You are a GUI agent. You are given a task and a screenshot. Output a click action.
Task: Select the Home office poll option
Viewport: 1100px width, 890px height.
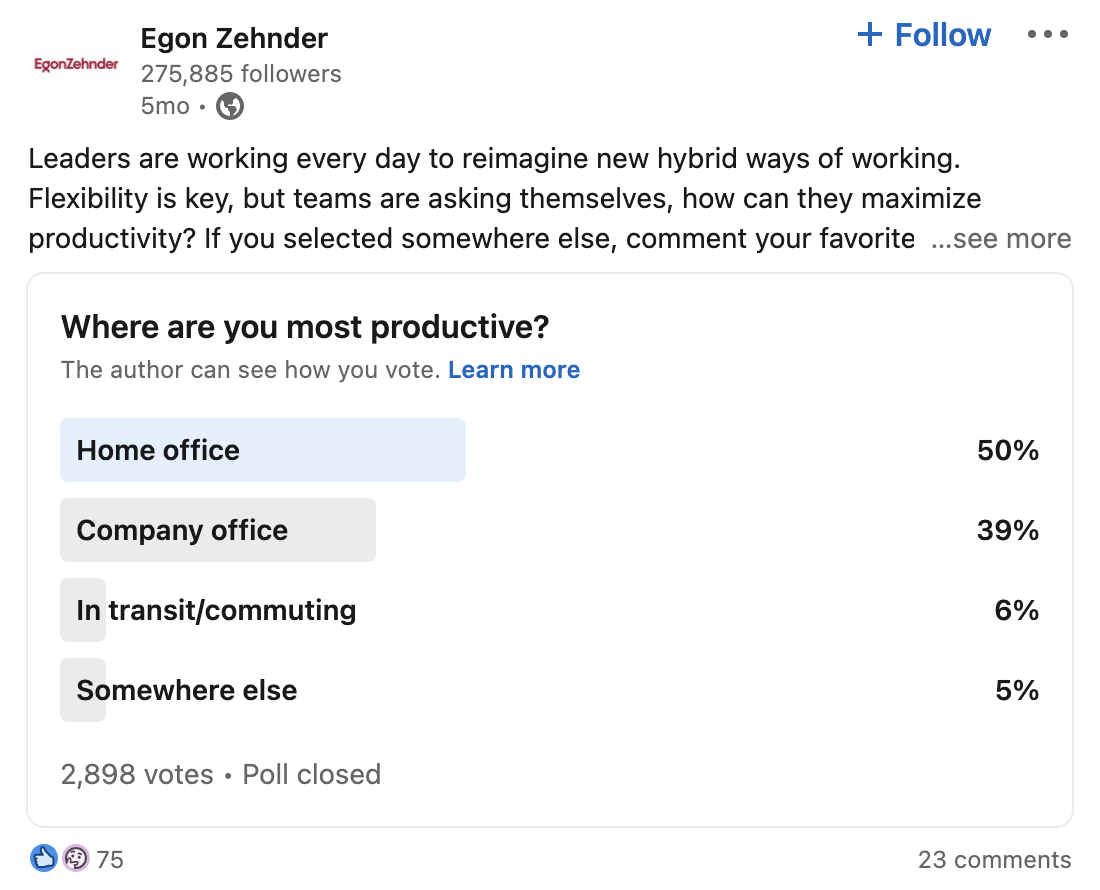click(x=550, y=450)
